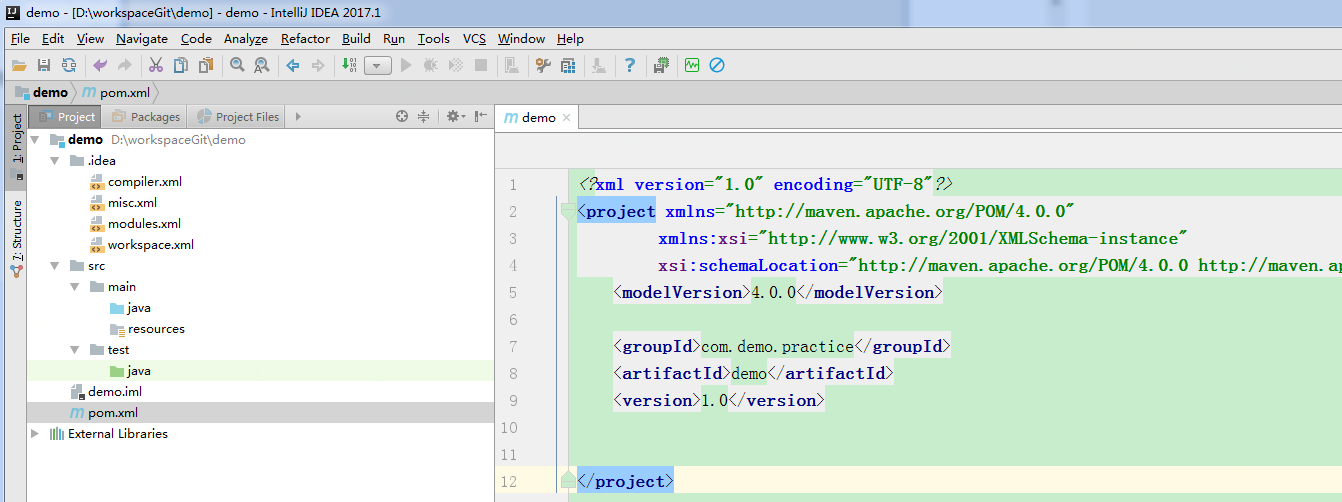
Task: Collapse the .idea folder node
Action: pyautogui.click(x=55, y=161)
